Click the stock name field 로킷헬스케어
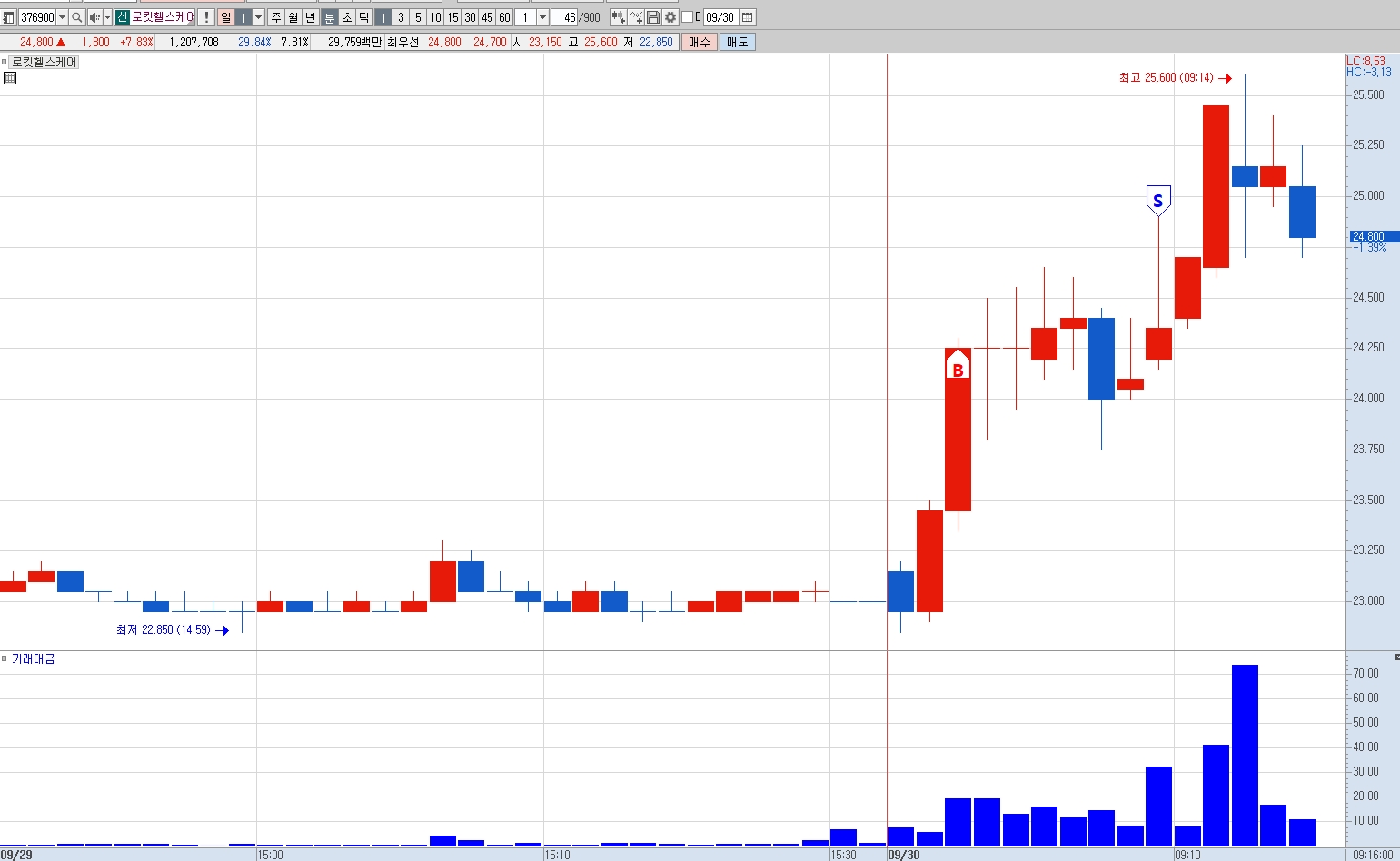 coord(163,17)
